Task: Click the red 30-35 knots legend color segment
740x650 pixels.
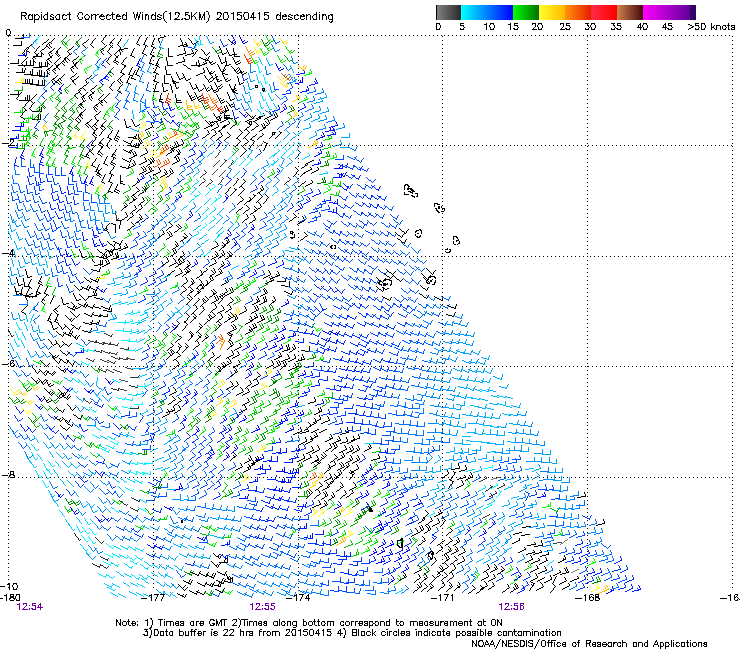Action: pyautogui.click(x=604, y=12)
